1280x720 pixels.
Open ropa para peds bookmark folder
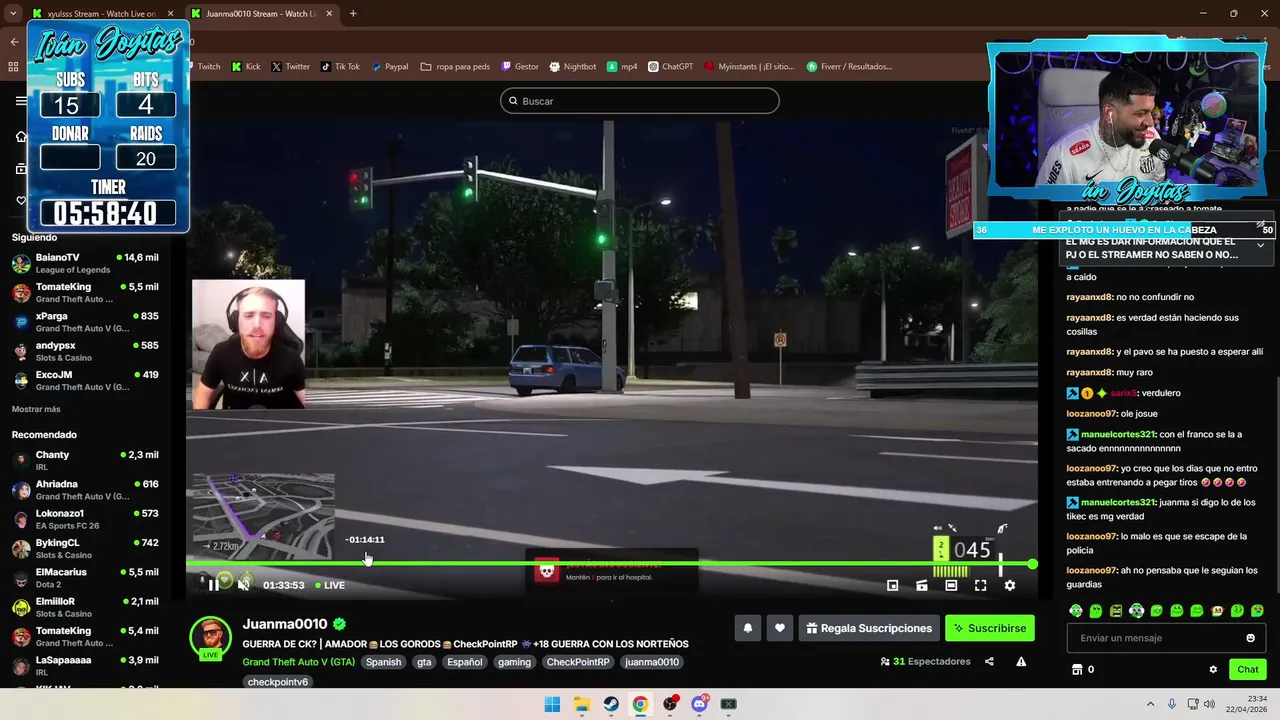point(456,67)
